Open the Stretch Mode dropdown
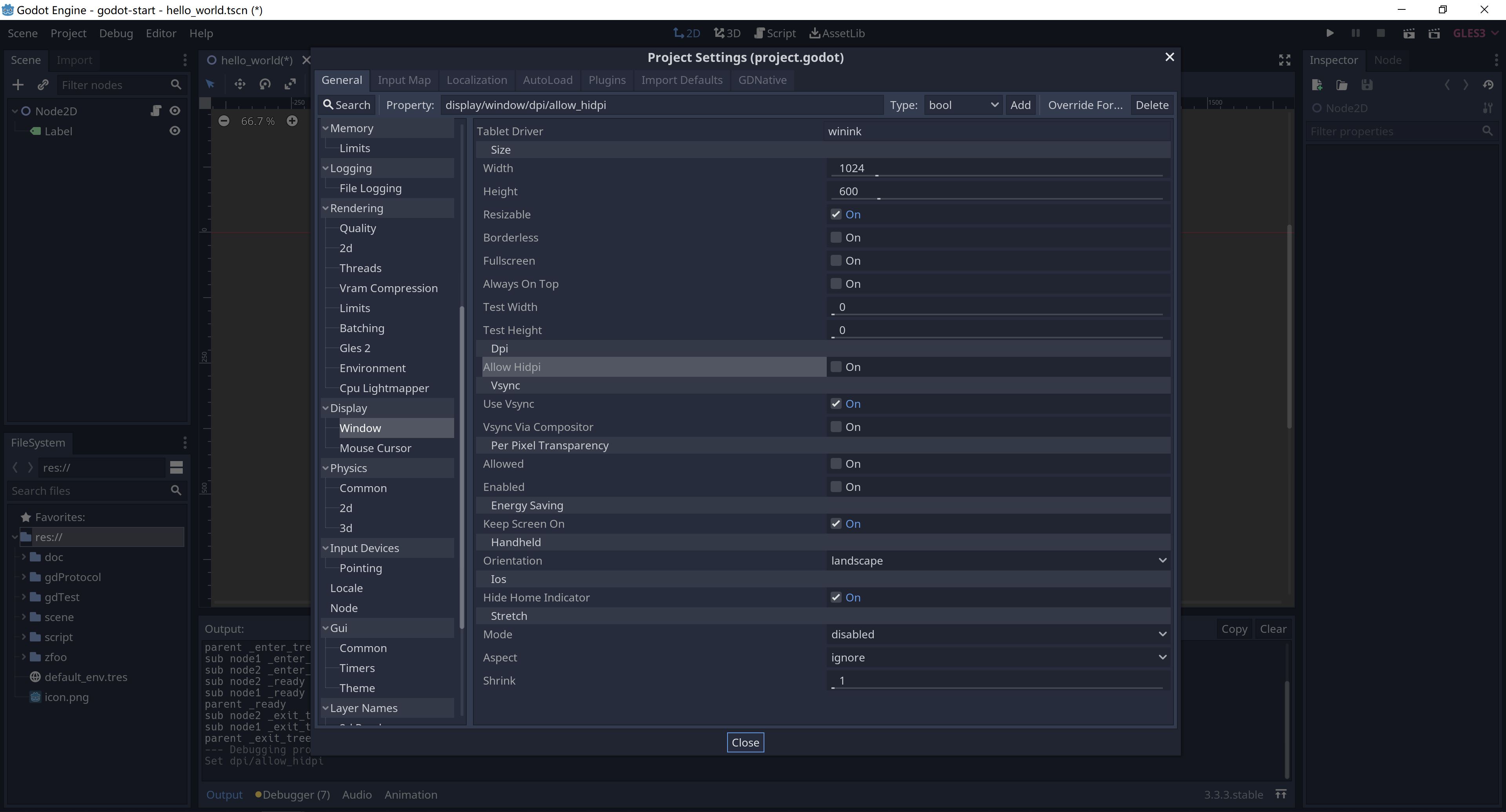Image resolution: width=1506 pixels, height=812 pixels. coord(999,634)
